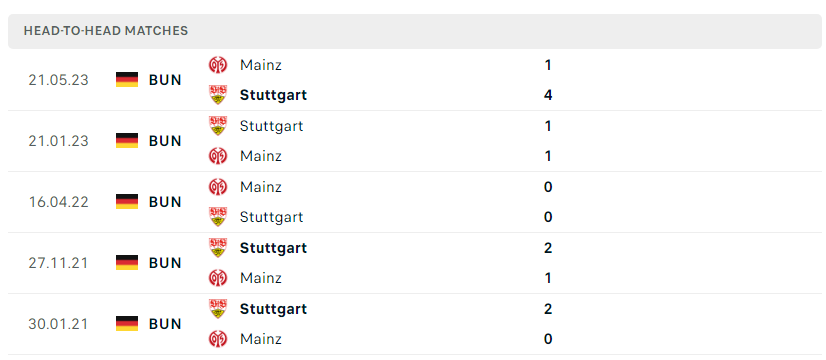Click German flag next to 21.05.23
826x360 pixels.
127,80
